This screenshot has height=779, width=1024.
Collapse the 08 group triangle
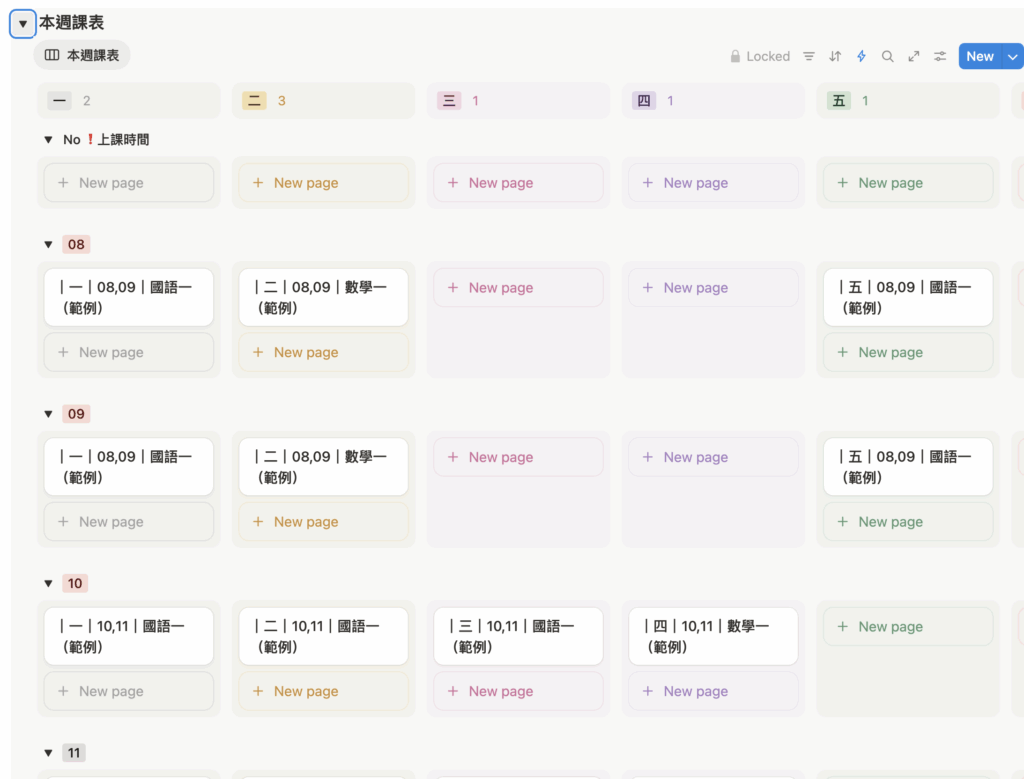pyautogui.click(x=48, y=244)
